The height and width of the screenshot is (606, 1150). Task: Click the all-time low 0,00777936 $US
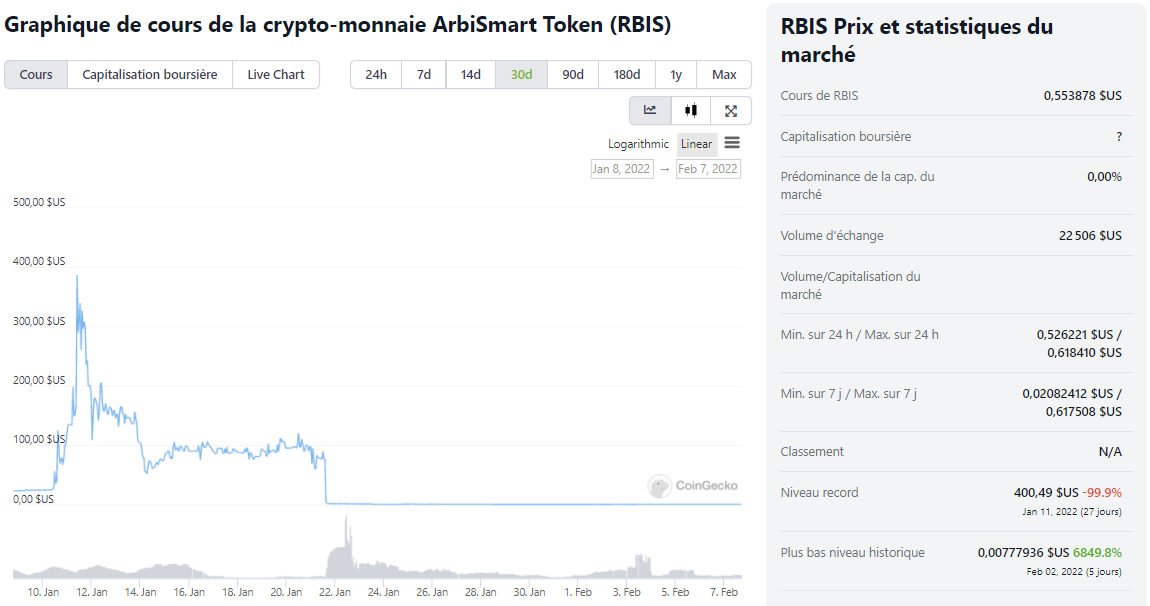point(1023,552)
